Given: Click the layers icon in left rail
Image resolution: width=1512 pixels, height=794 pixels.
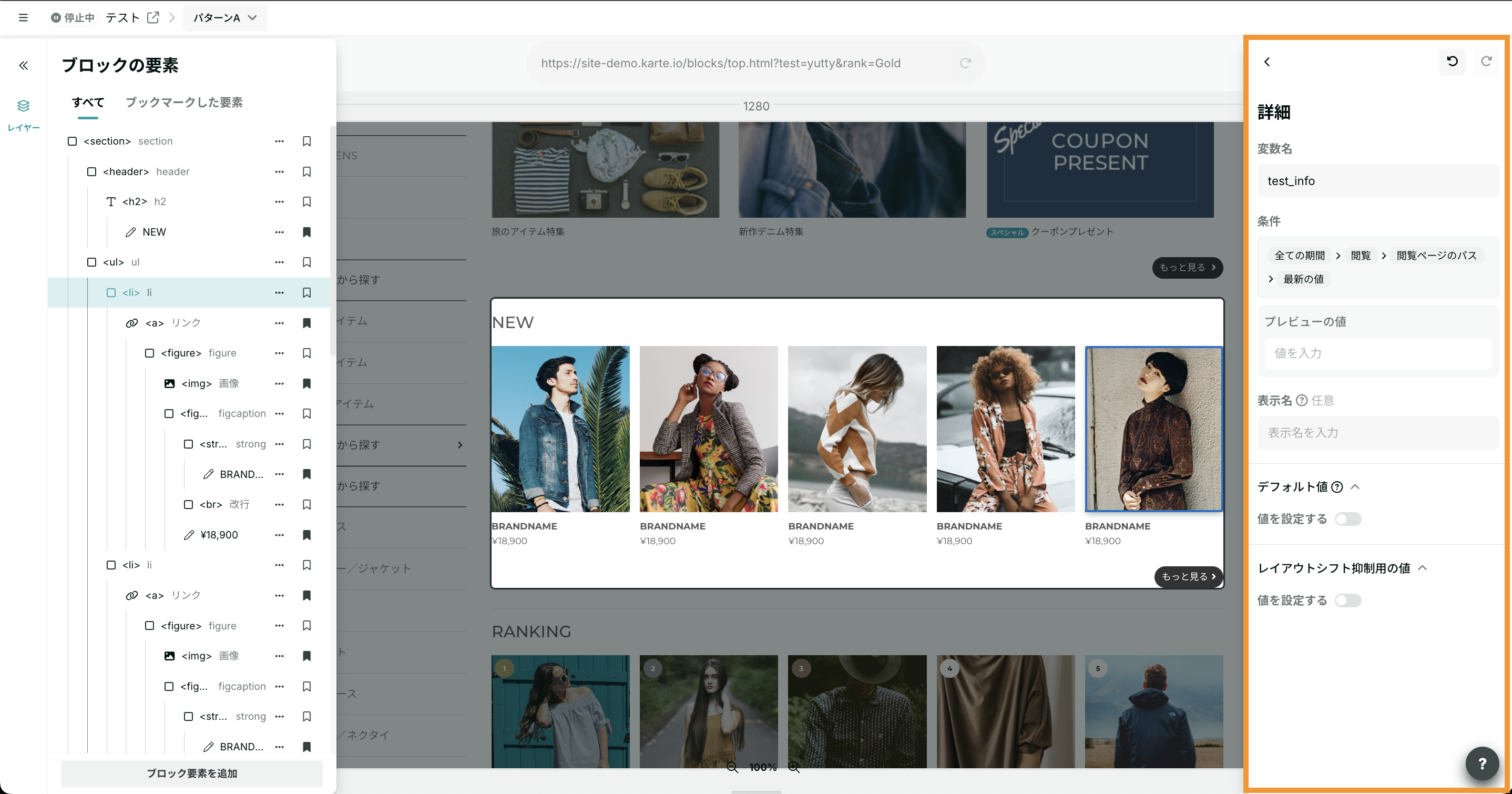Looking at the screenshot, I should coord(24,106).
